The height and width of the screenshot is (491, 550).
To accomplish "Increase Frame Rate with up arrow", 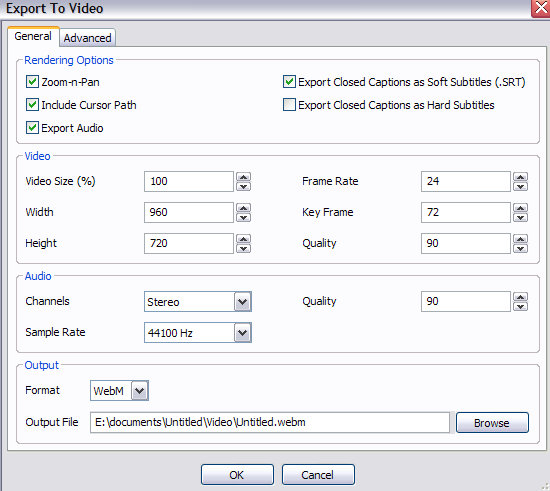I will tap(521, 177).
